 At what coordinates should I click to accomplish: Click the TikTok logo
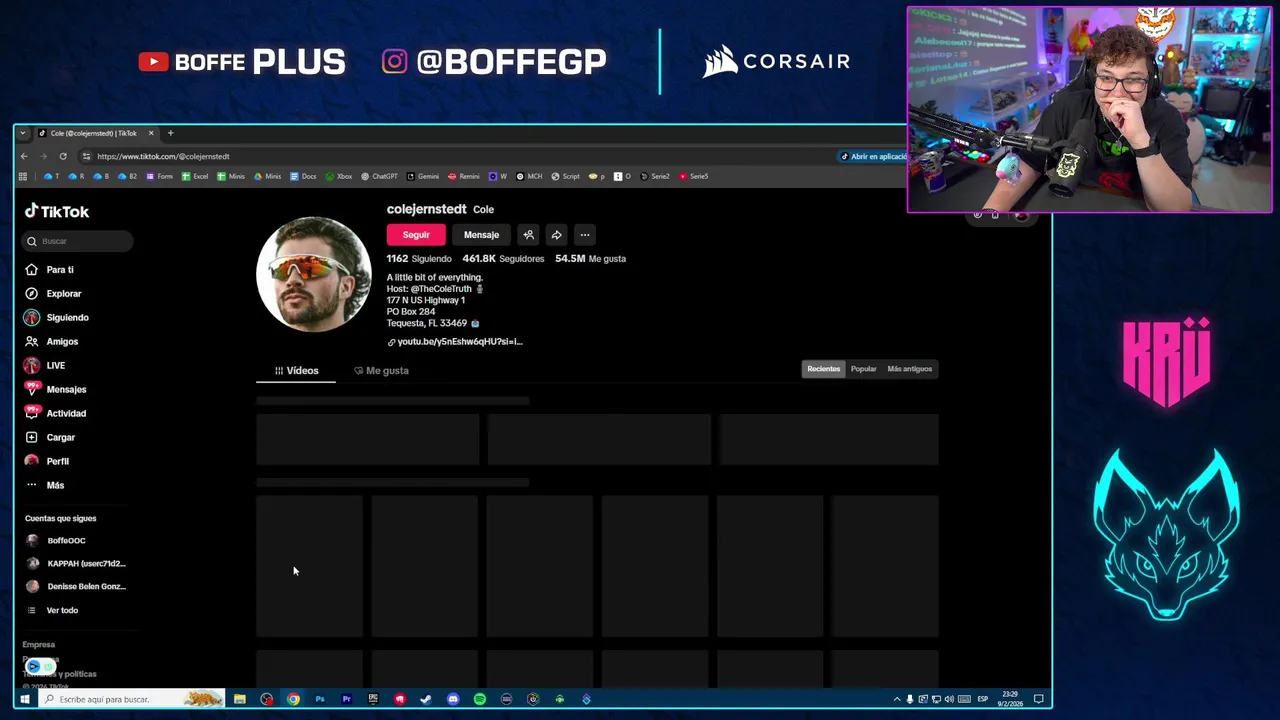[x=57, y=211]
